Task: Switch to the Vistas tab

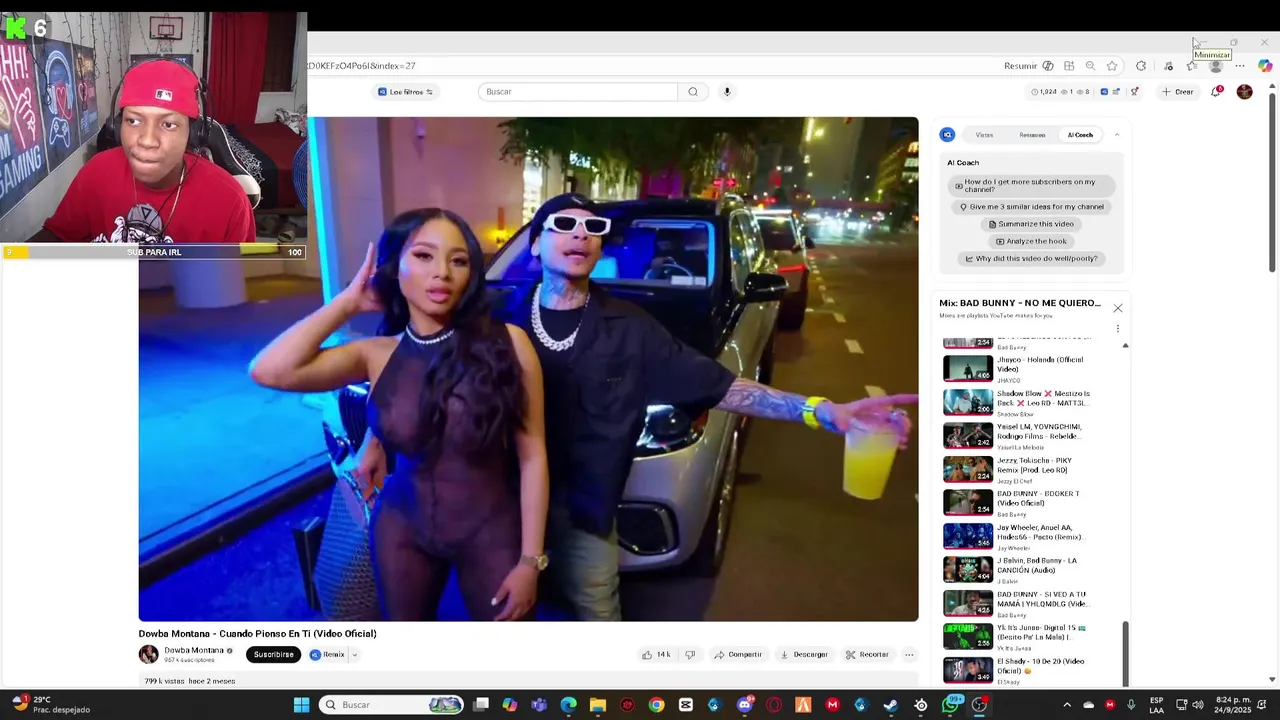Action: click(985, 135)
